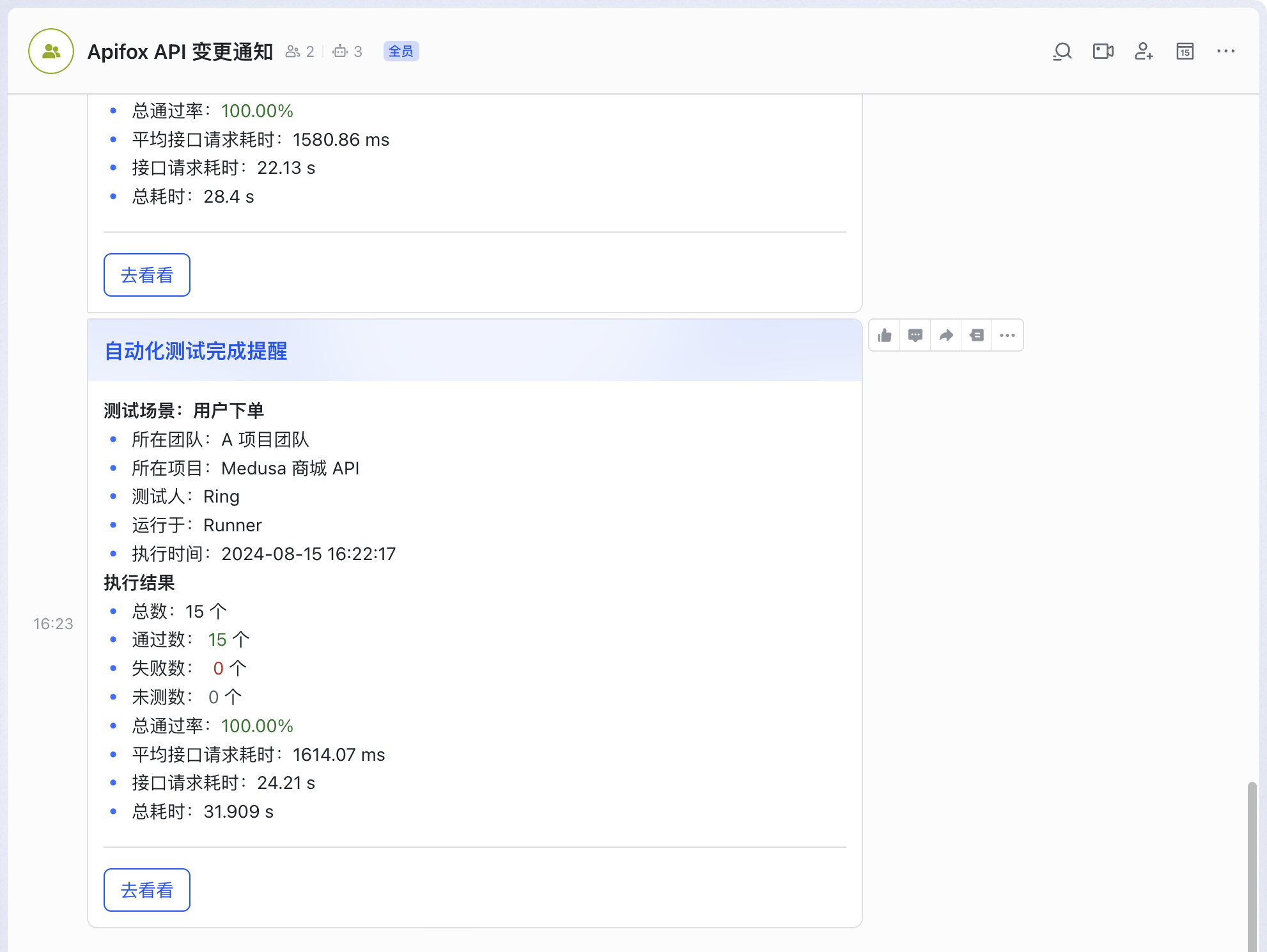
Task: Open search in the chat
Action: click(1062, 51)
